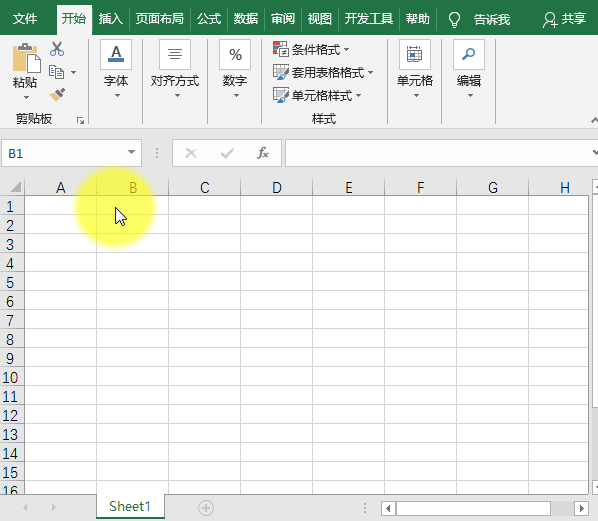Click the 单元格样式 cell styles icon
The image size is (598, 521).
[281, 95]
